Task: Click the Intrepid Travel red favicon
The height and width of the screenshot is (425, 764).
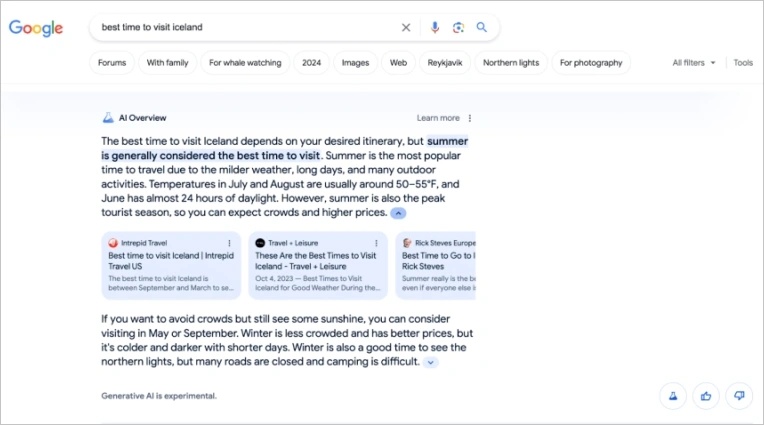Action: pos(113,243)
